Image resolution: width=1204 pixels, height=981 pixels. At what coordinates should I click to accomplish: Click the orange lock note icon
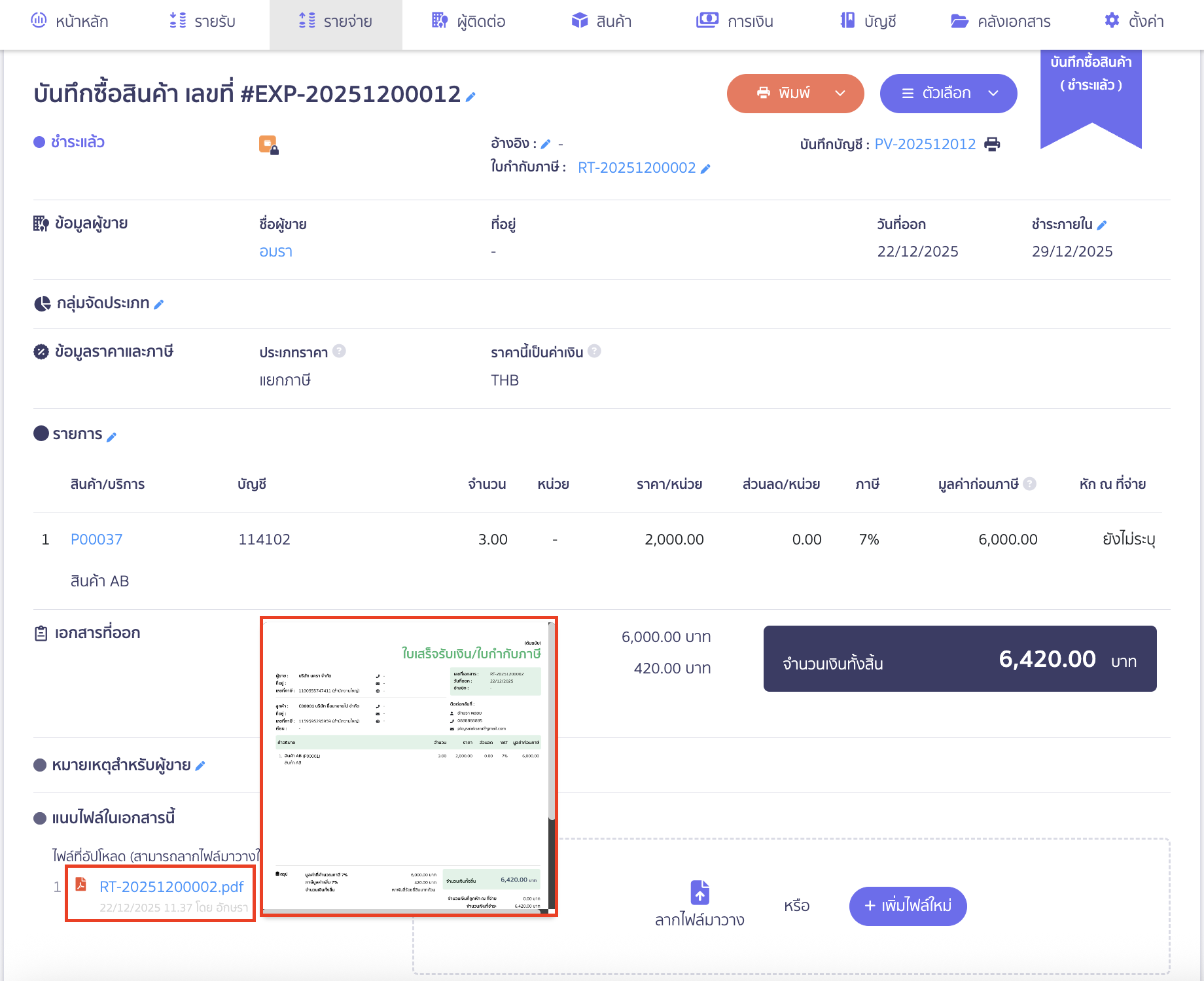point(268,145)
